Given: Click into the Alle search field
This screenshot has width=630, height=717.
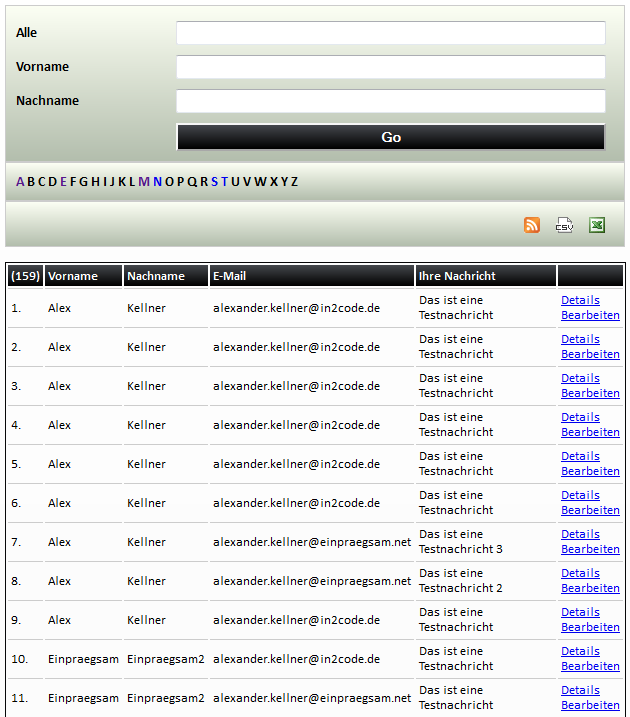Looking at the screenshot, I should click(x=390, y=33).
